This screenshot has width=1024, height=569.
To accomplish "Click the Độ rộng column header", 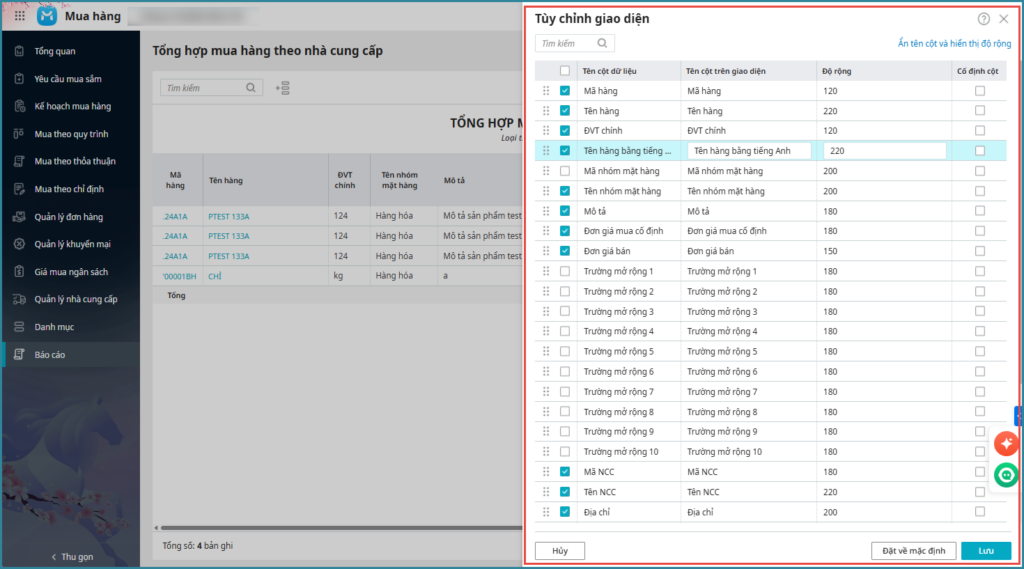I will click(x=837, y=71).
